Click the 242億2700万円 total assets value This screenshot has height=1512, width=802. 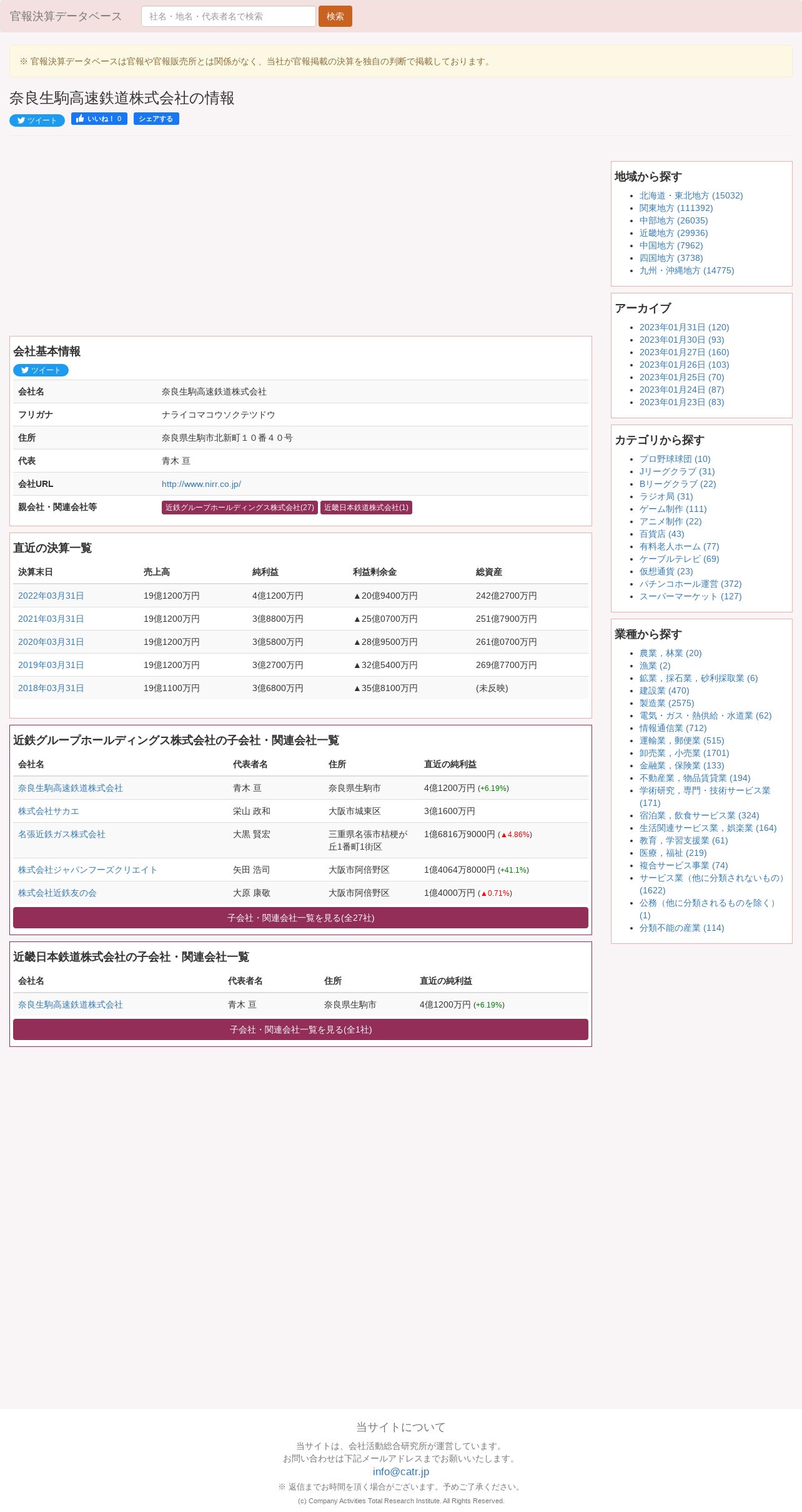pyautogui.click(x=506, y=596)
